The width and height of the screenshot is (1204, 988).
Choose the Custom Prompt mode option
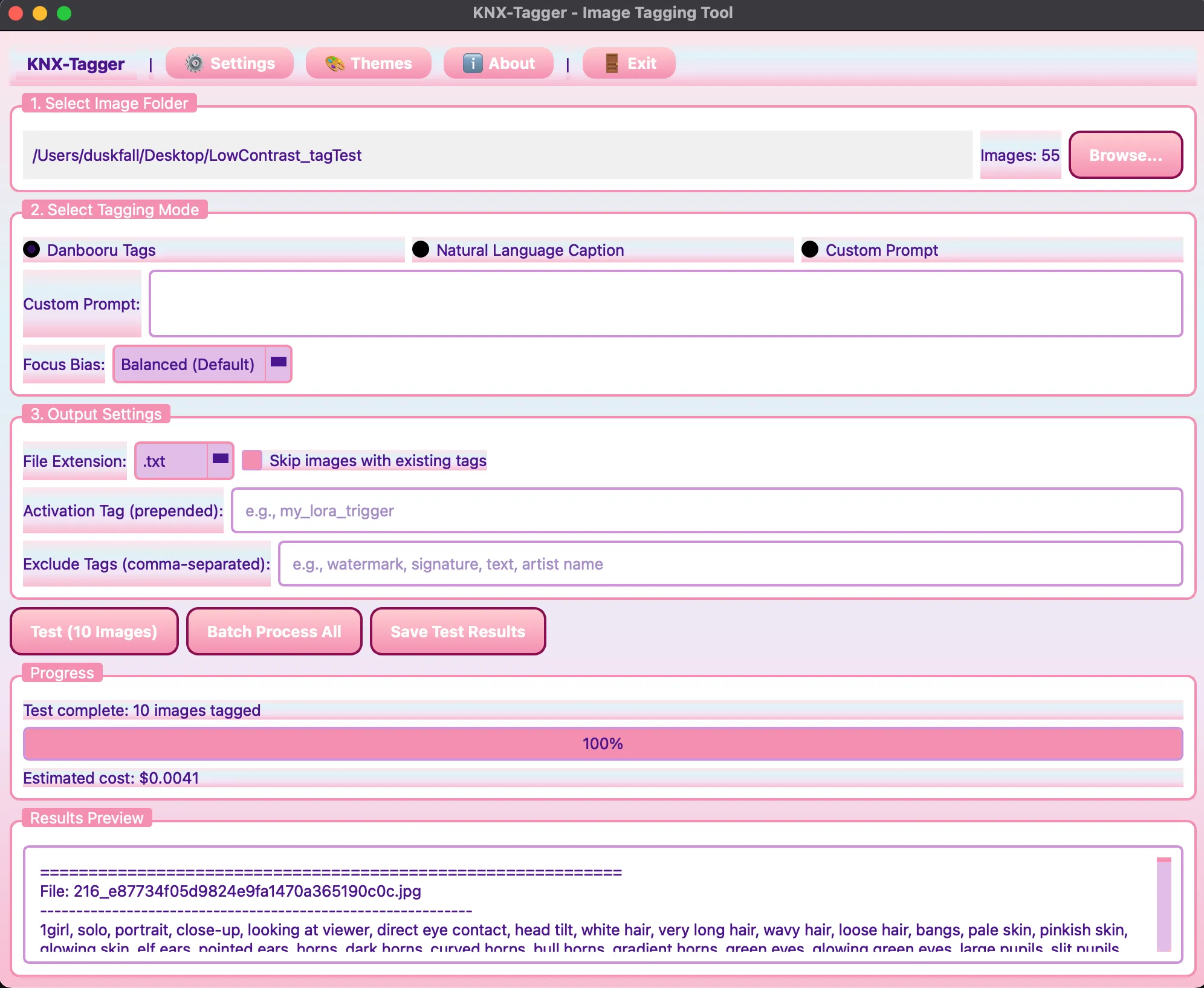(x=811, y=250)
